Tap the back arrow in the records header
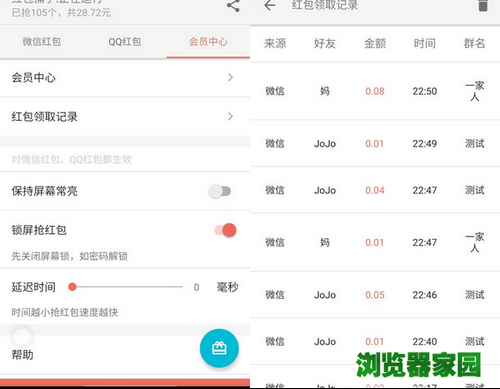 click(269, 5)
